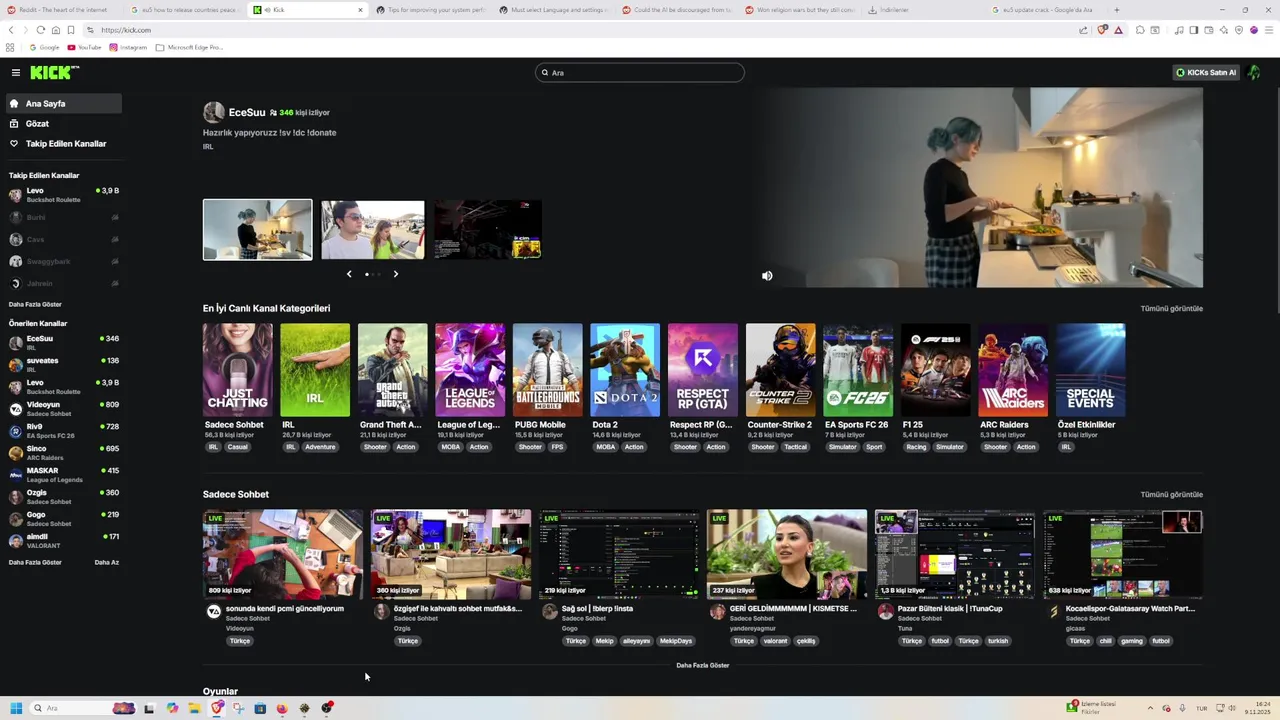The width and height of the screenshot is (1280, 720).
Task: Open Instagram bookmark
Action: coord(128,47)
